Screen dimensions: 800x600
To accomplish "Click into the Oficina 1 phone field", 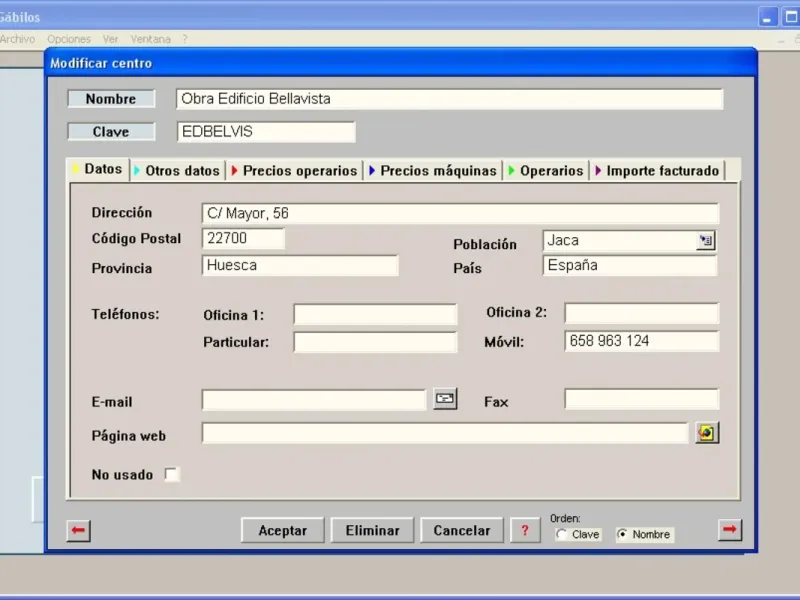I will coord(374,315).
